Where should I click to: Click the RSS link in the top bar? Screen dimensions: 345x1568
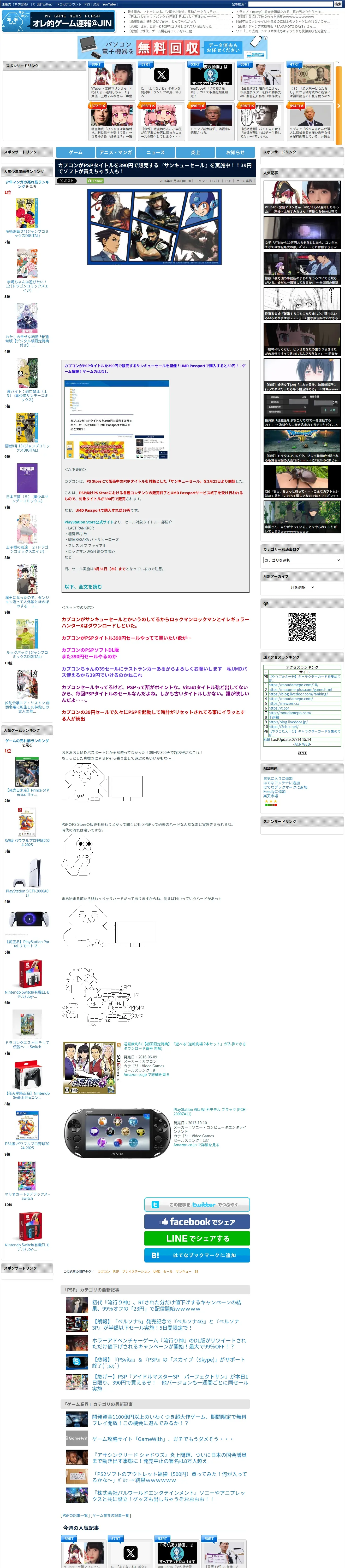[87, 4]
